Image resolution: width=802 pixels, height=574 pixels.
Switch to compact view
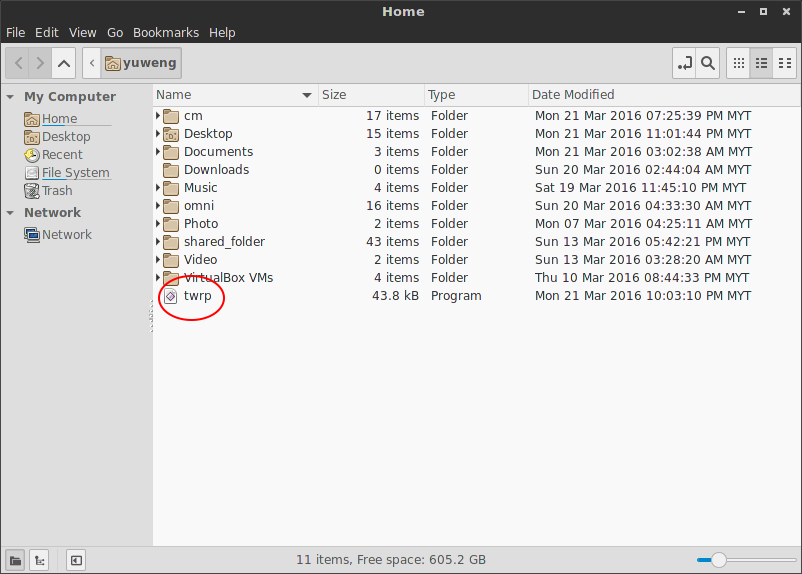click(x=785, y=63)
